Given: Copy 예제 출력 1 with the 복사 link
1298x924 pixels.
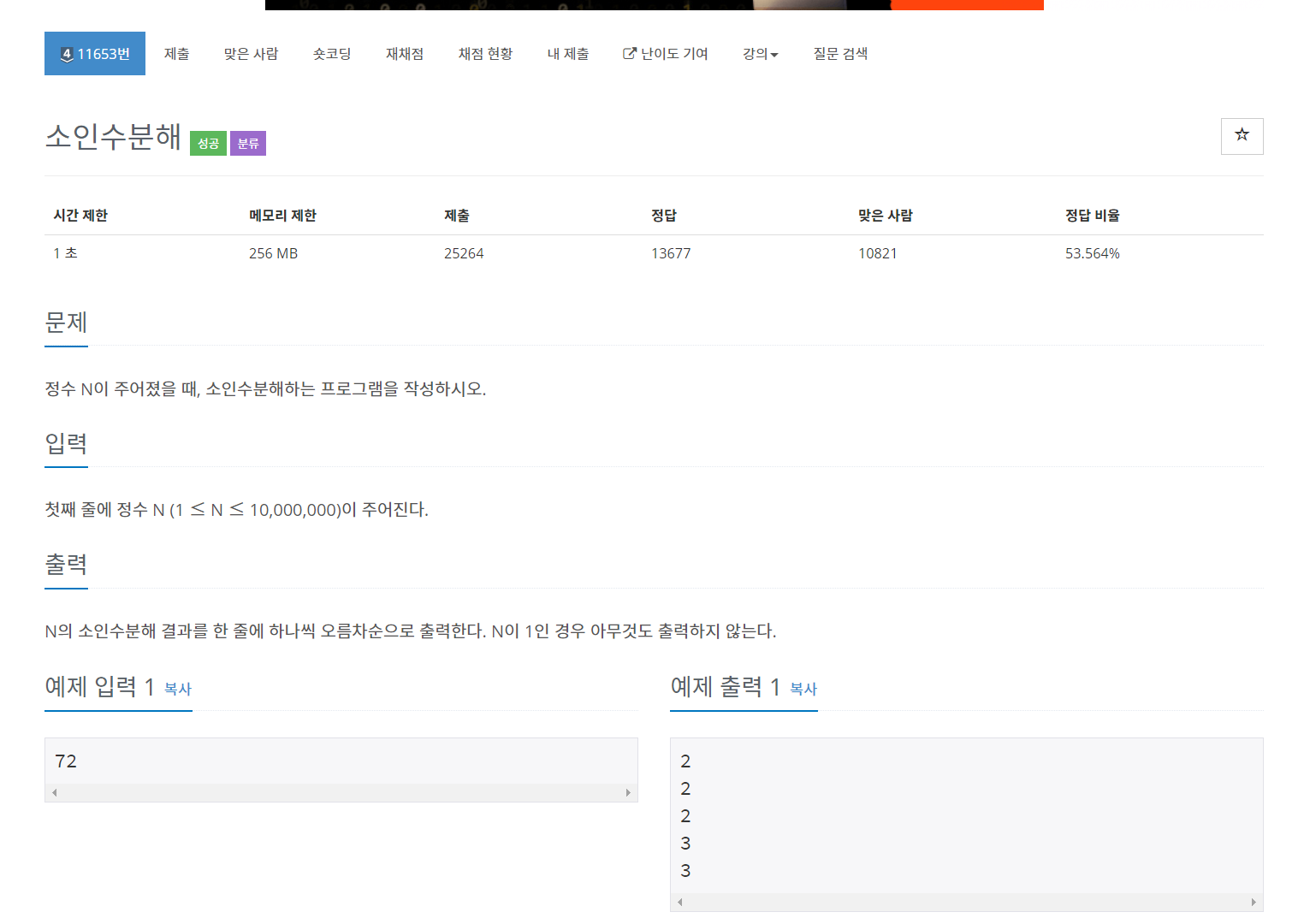Looking at the screenshot, I should pyautogui.click(x=803, y=689).
